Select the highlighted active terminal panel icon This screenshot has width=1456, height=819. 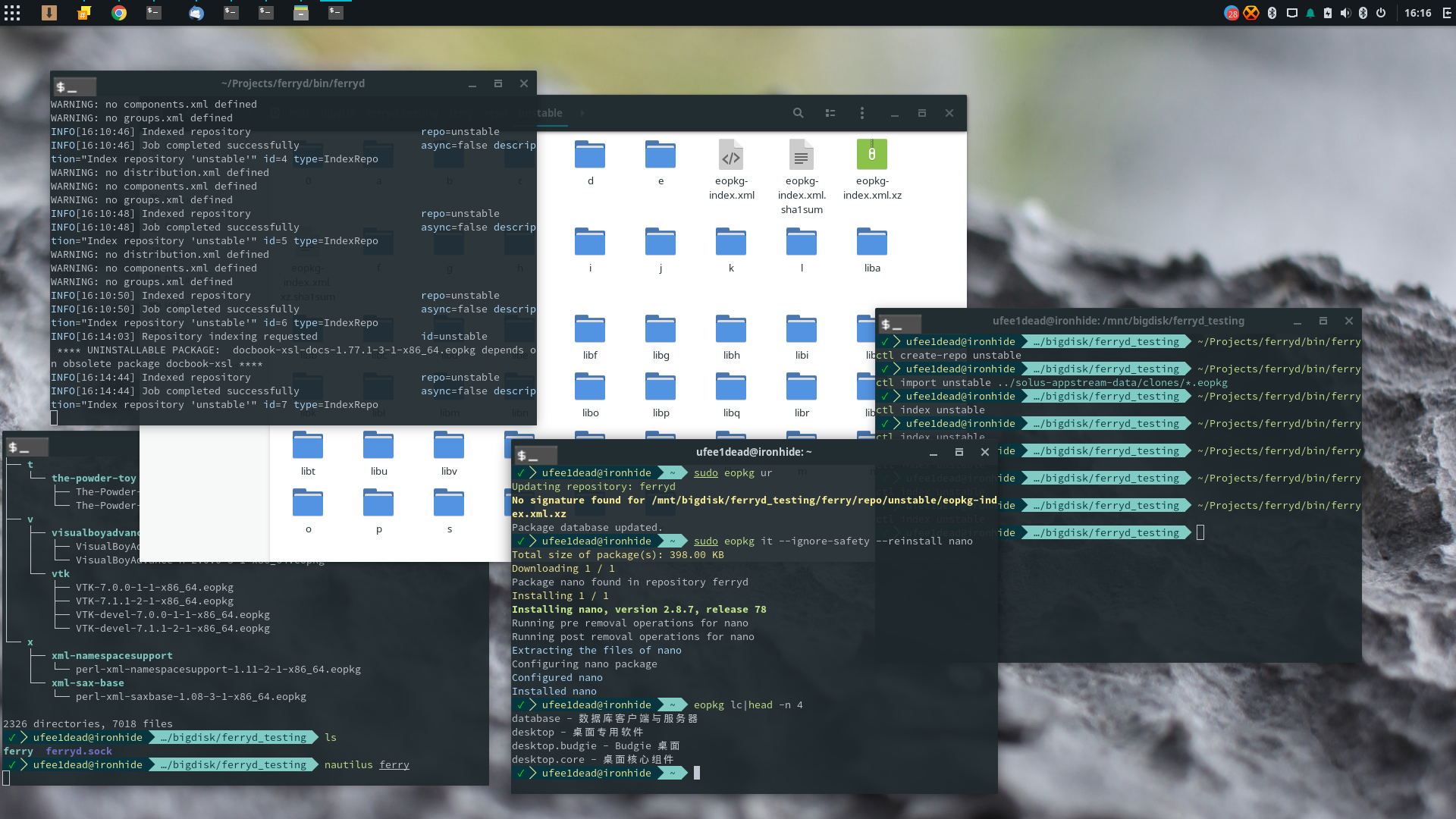(x=336, y=13)
